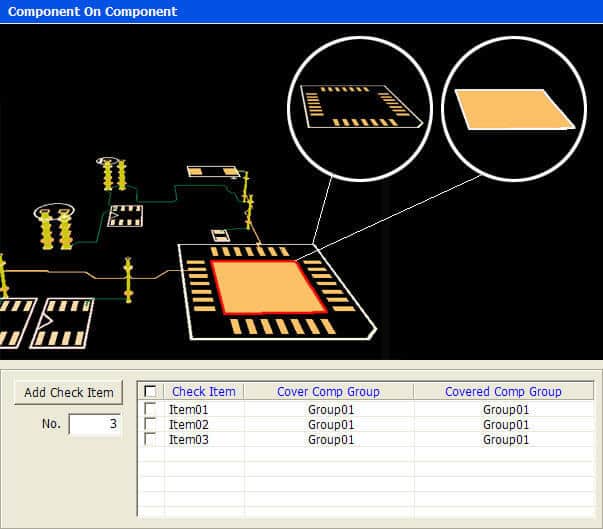Select the Item02 text row
Viewport: 603px width, 529px height.
[x=188, y=425]
